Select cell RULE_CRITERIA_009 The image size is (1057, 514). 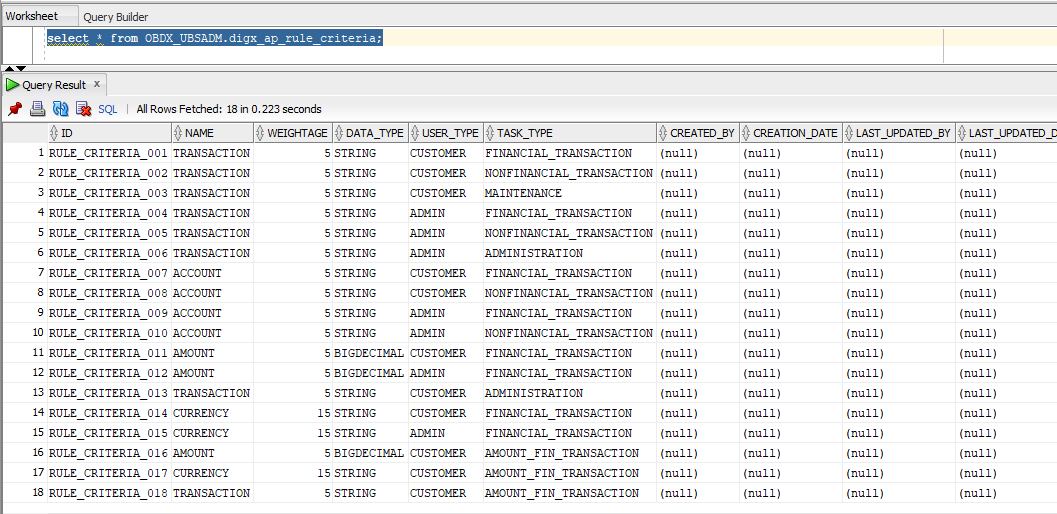tap(109, 313)
